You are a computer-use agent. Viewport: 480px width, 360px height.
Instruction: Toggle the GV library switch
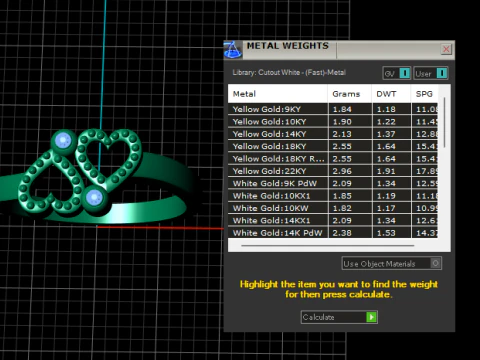tap(397, 73)
